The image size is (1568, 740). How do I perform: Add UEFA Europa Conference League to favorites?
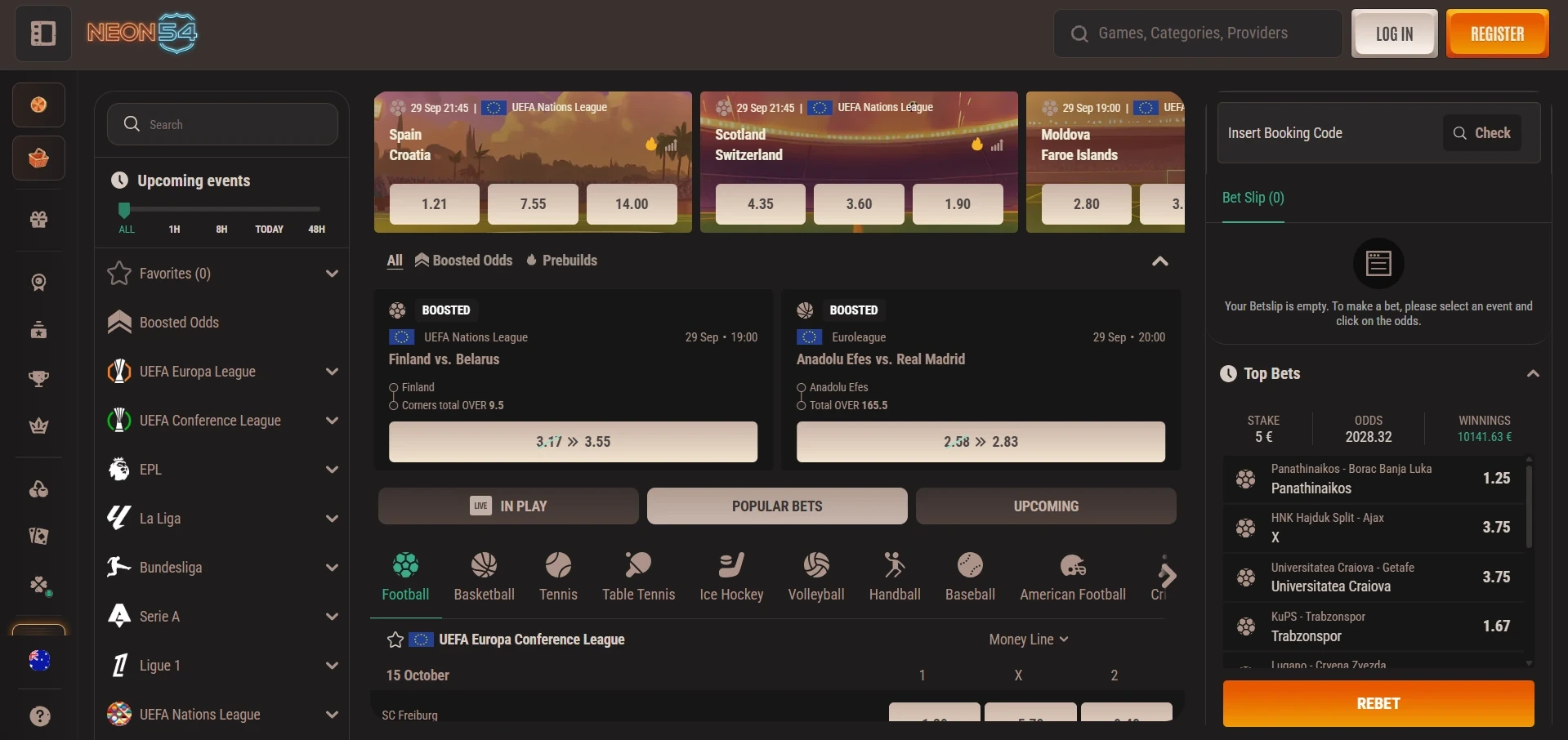click(x=395, y=640)
